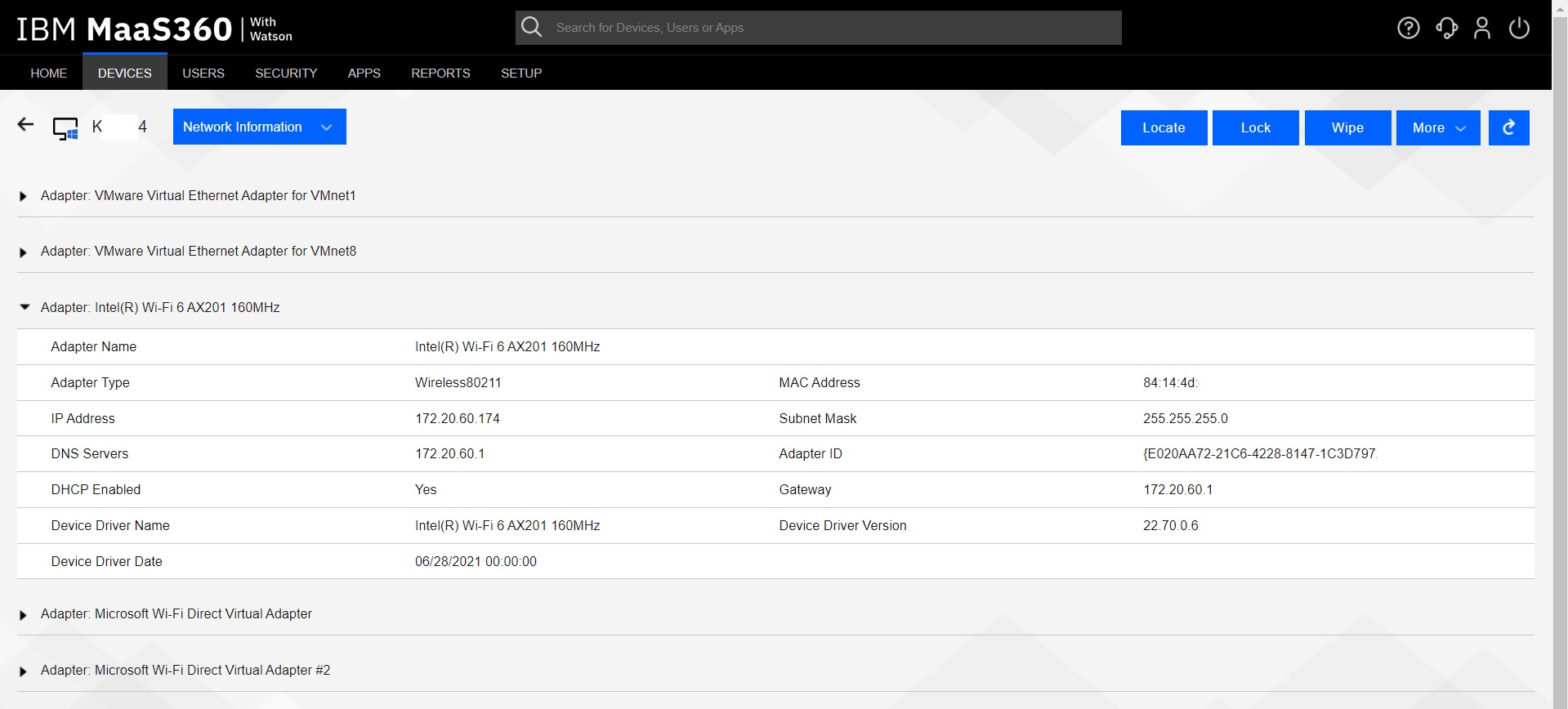The height and width of the screenshot is (709, 1568).
Task: Click the search magnifier icon
Action: pos(532,27)
